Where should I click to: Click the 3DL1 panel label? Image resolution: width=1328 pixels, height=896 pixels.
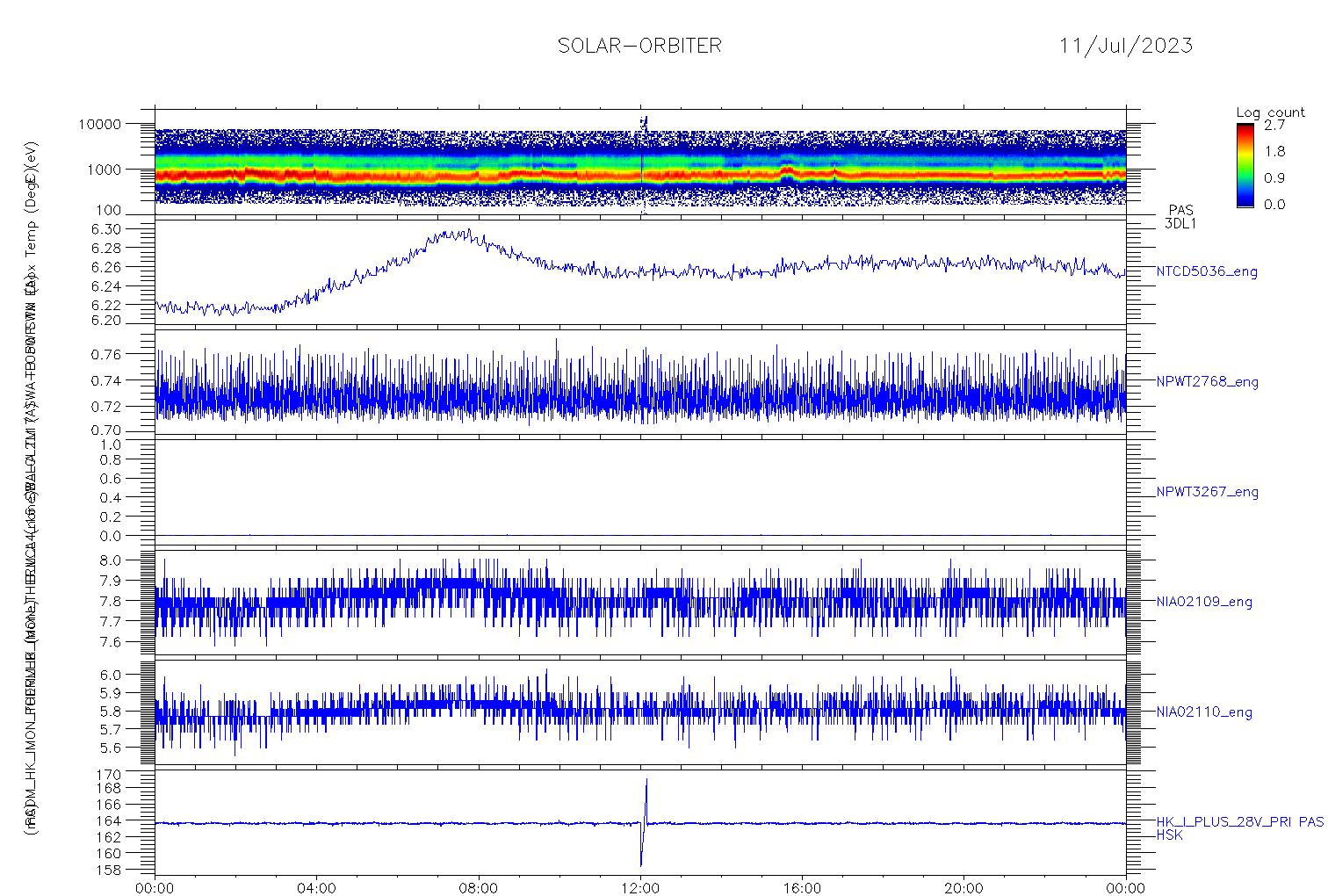pyautogui.click(x=1180, y=223)
